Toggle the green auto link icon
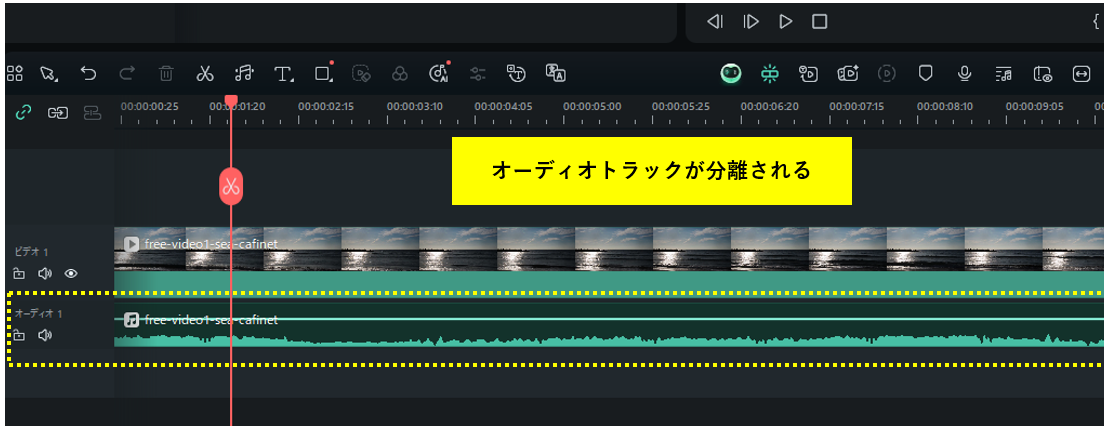This screenshot has width=1104, height=426. pos(23,113)
